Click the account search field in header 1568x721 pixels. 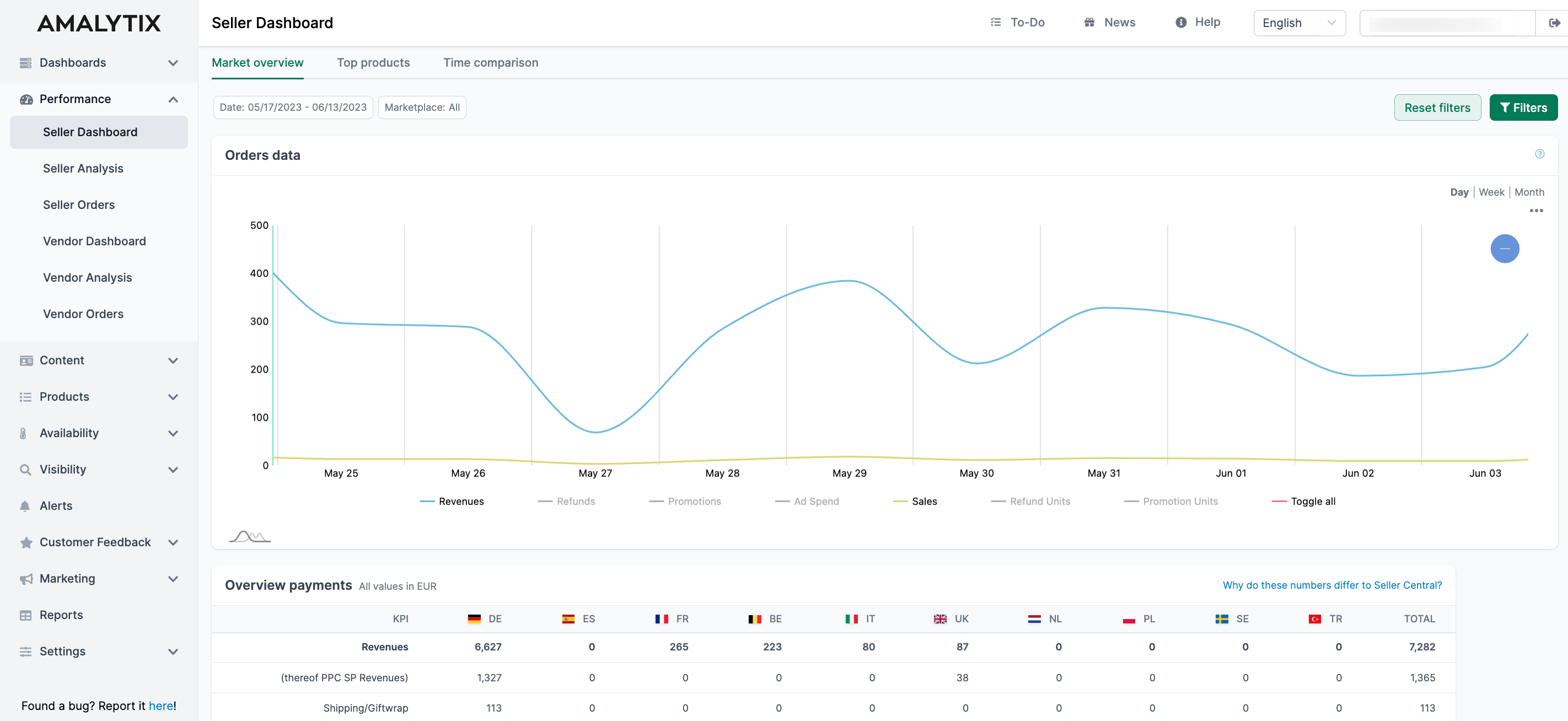[1447, 23]
